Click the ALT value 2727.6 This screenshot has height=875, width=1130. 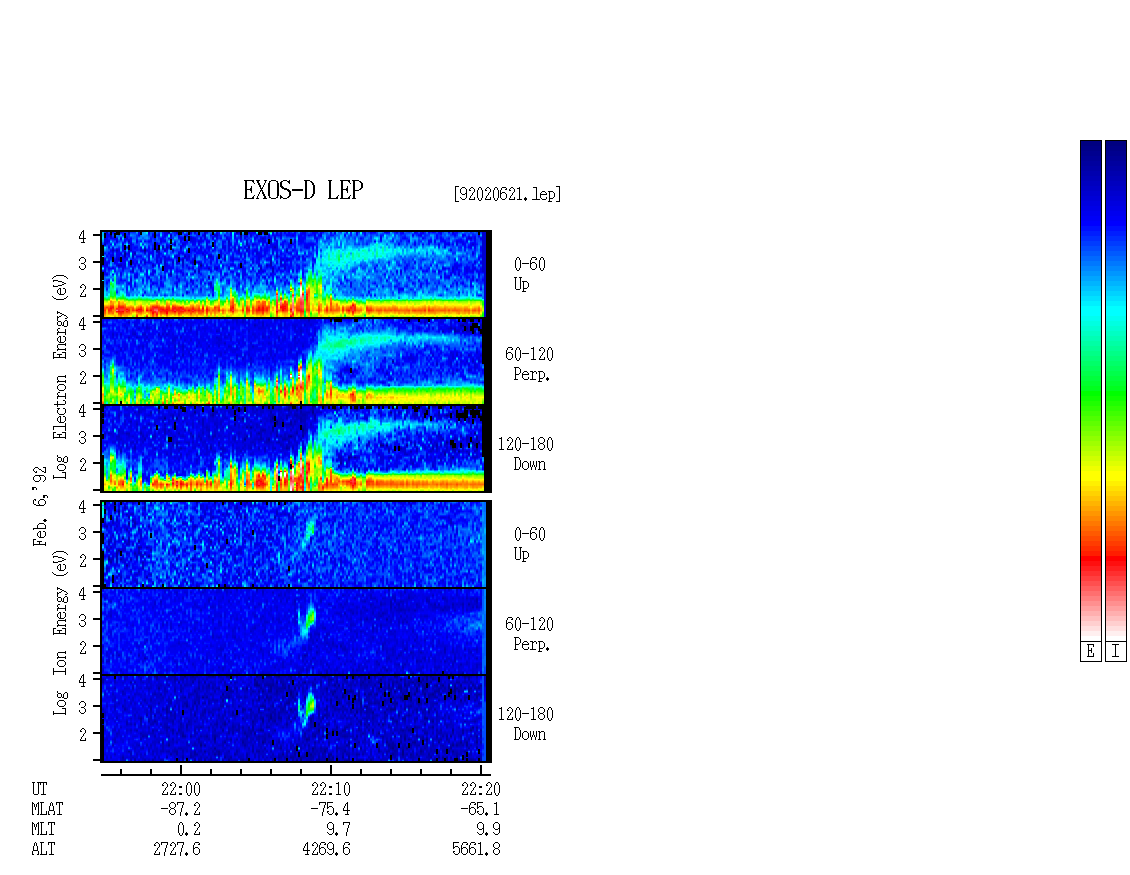(177, 850)
